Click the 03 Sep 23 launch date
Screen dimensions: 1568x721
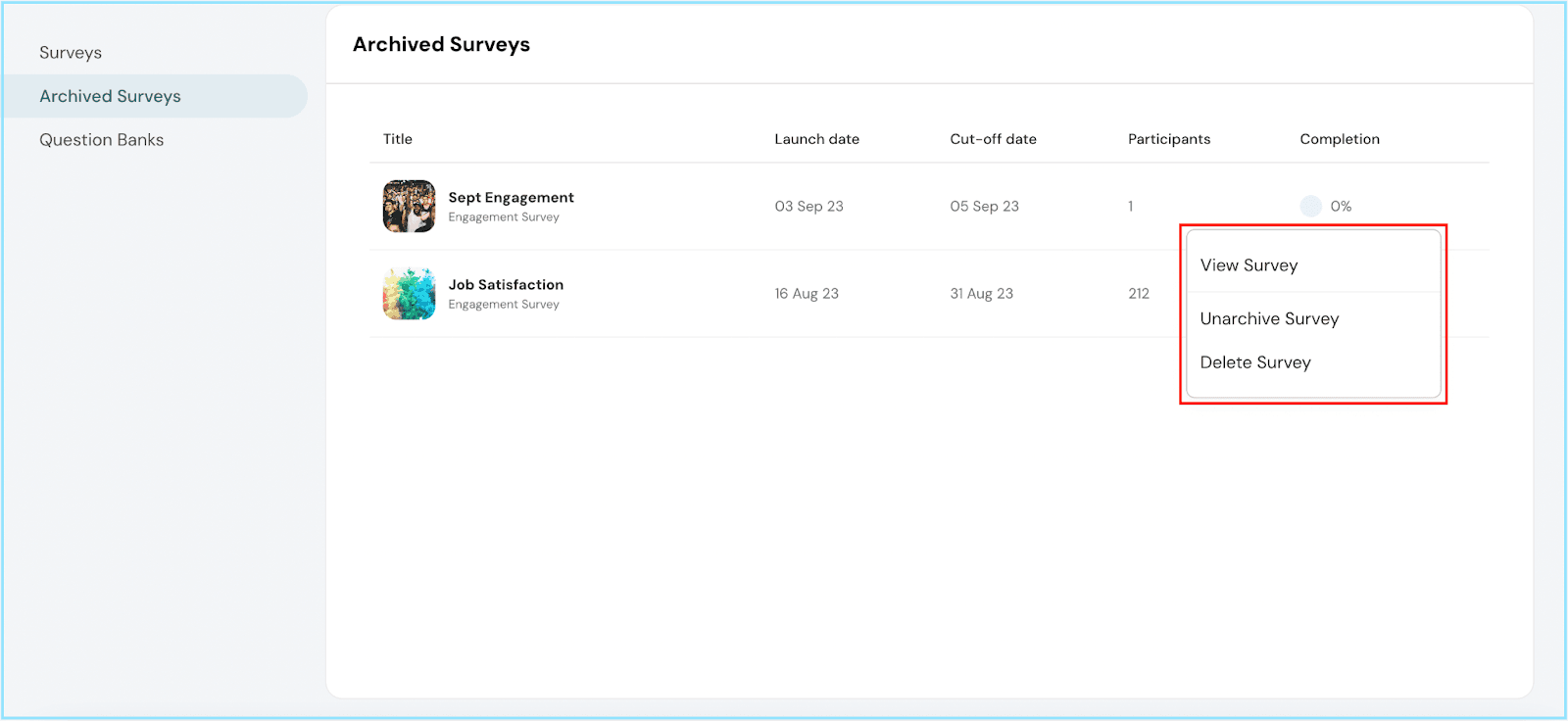(x=808, y=207)
